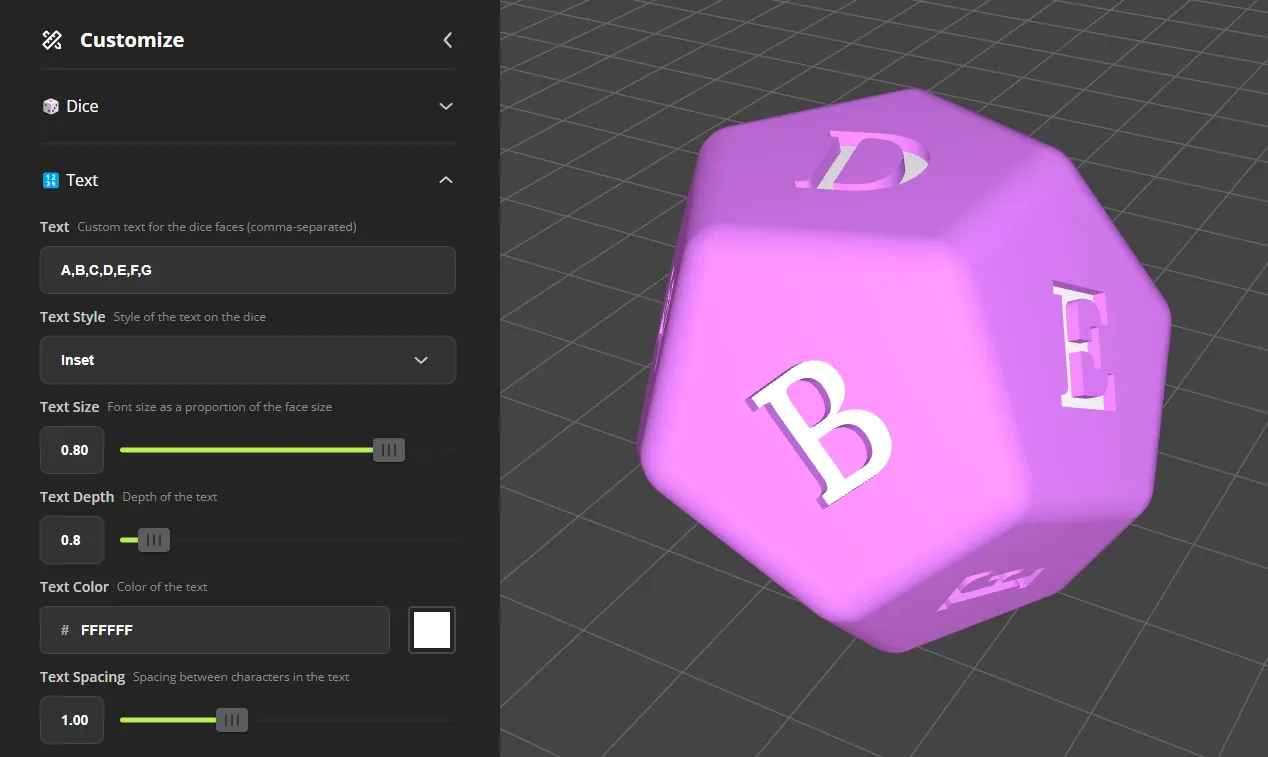Click the Text Size value box showing 0.80
Image resolution: width=1268 pixels, height=757 pixels.
tap(71, 450)
